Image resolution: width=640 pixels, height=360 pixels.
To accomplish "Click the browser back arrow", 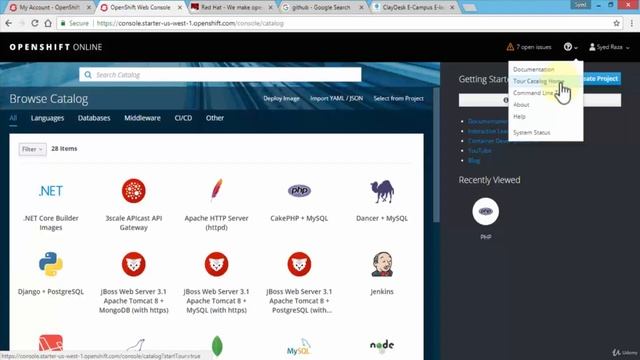I will pos(9,23).
